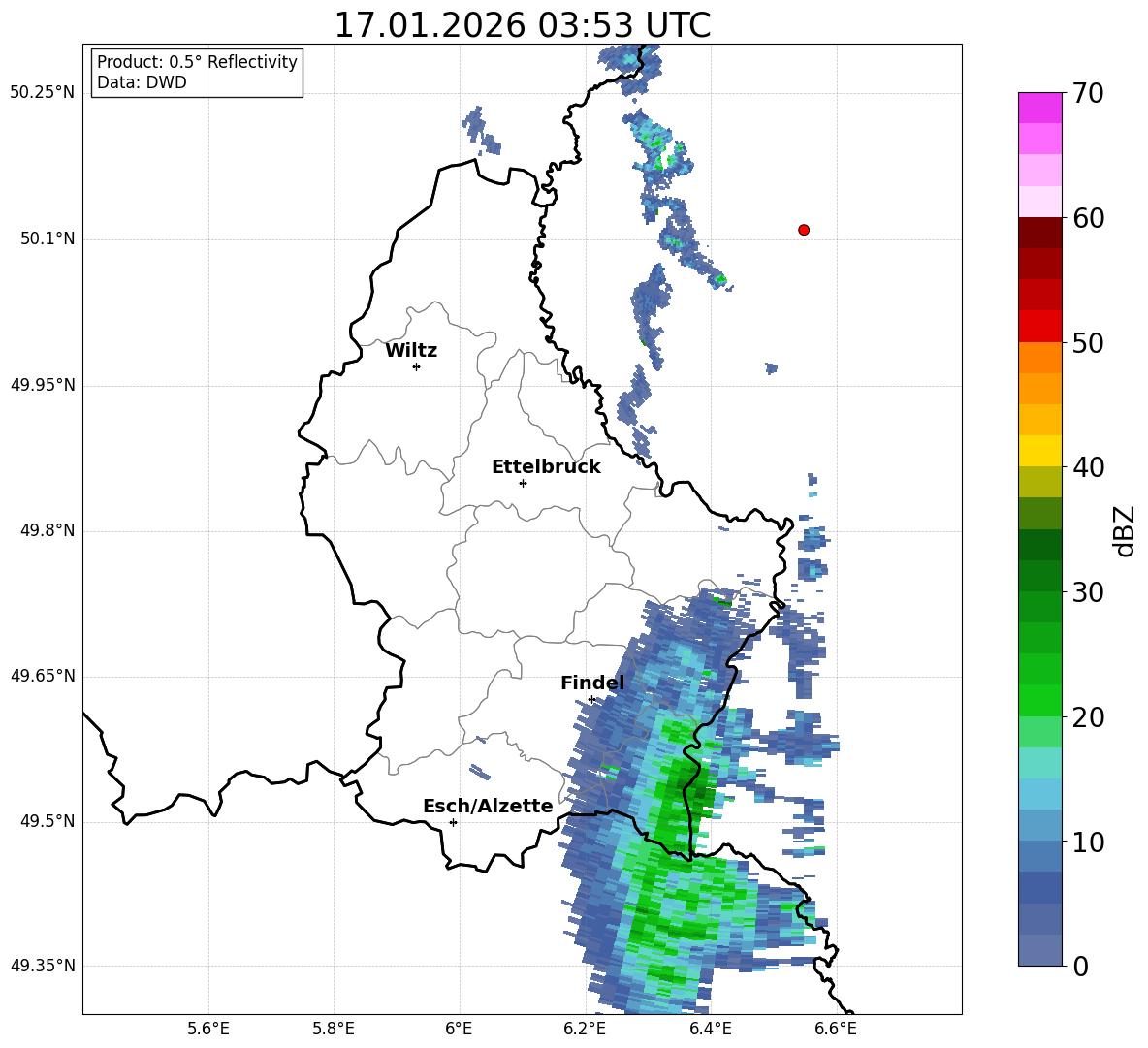Click the small isolated echo near 6.5°E 49.97°N
Screen dimensions: 1148x1048
tap(771, 368)
